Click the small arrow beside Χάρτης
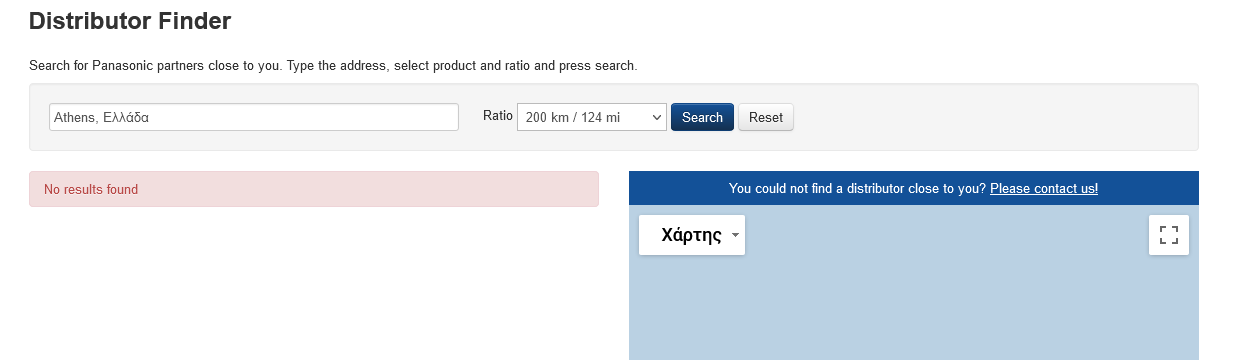 [x=735, y=236]
